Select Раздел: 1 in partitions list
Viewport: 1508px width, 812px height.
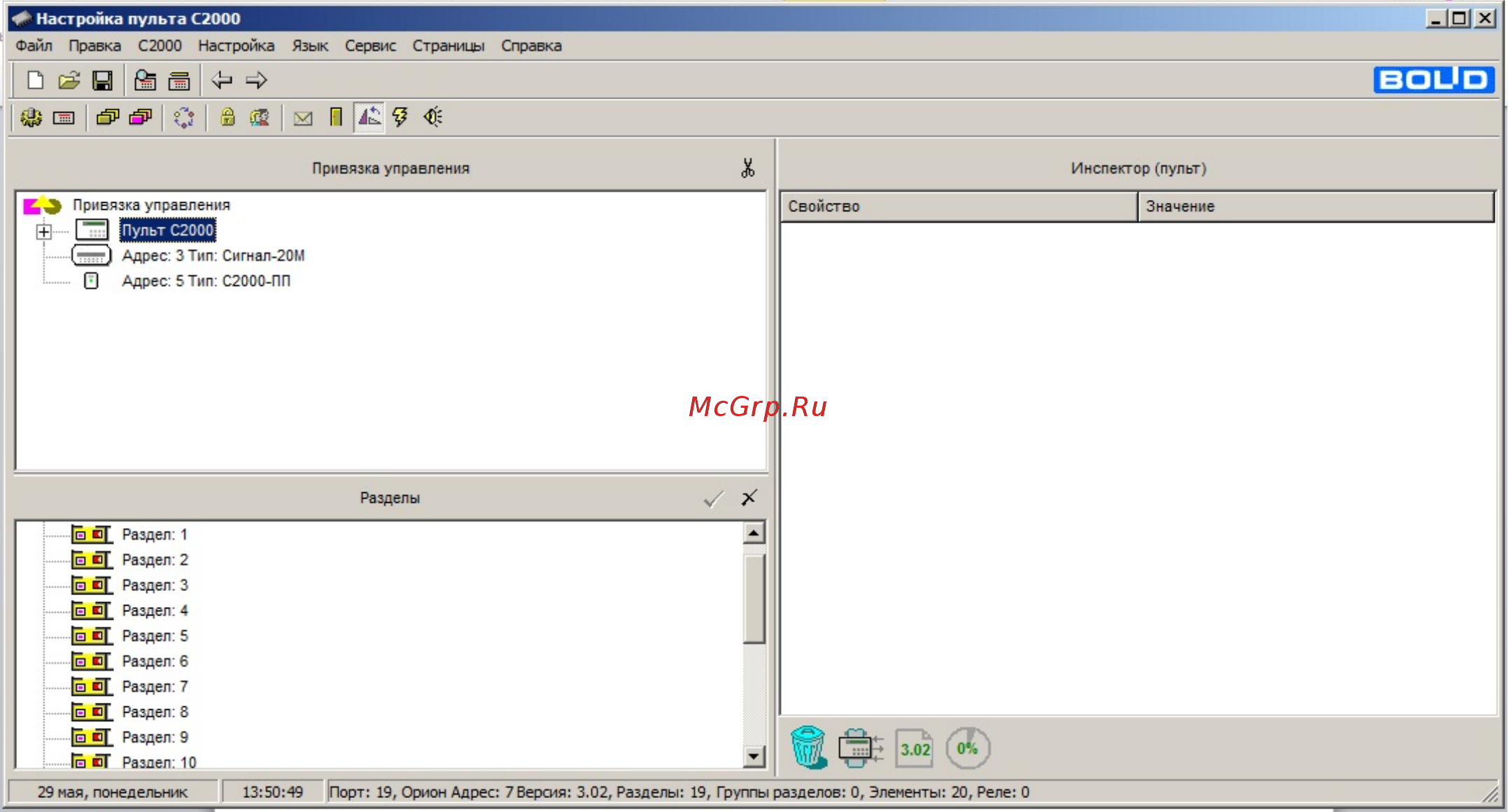pyautogui.click(x=155, y=534)
